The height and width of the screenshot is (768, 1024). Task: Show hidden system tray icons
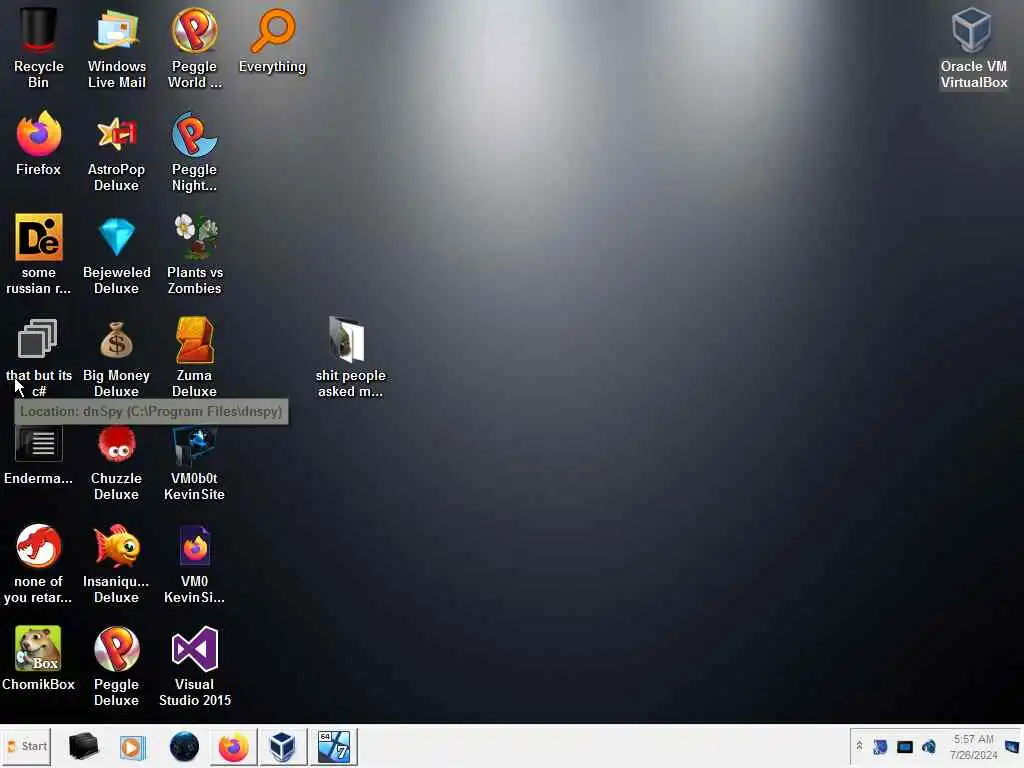click(859, 746)
